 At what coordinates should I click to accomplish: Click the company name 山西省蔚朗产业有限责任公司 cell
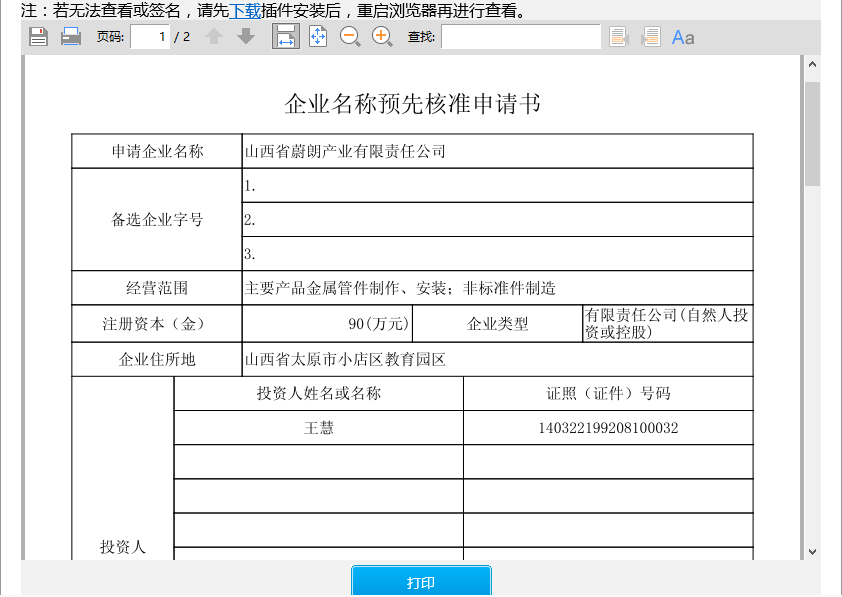(497, 152)
